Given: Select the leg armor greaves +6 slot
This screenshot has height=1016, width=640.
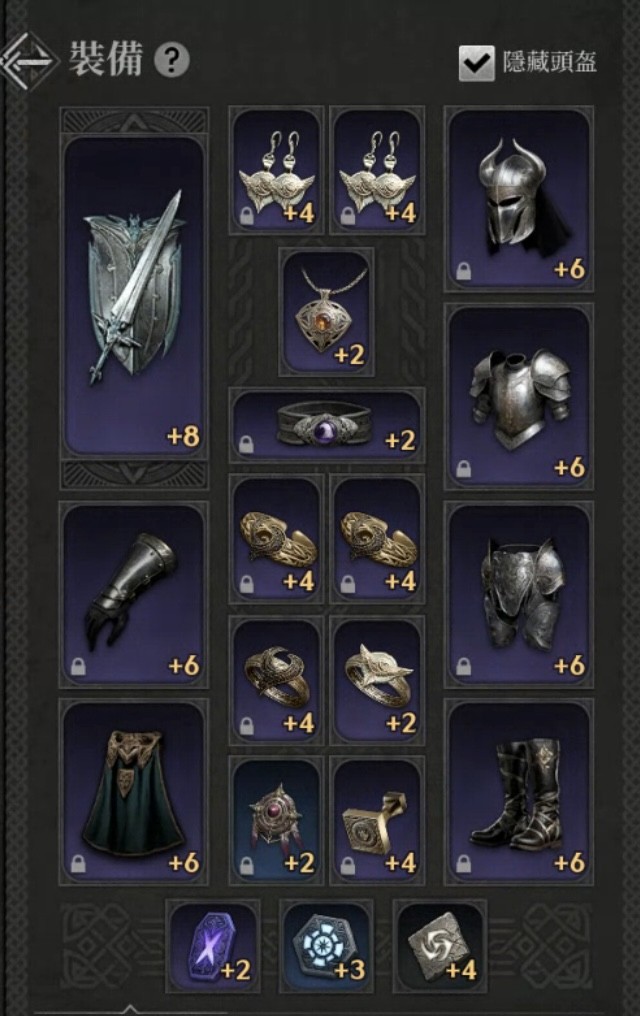Looking at the screenshot, I should click(x=519, y=594).
